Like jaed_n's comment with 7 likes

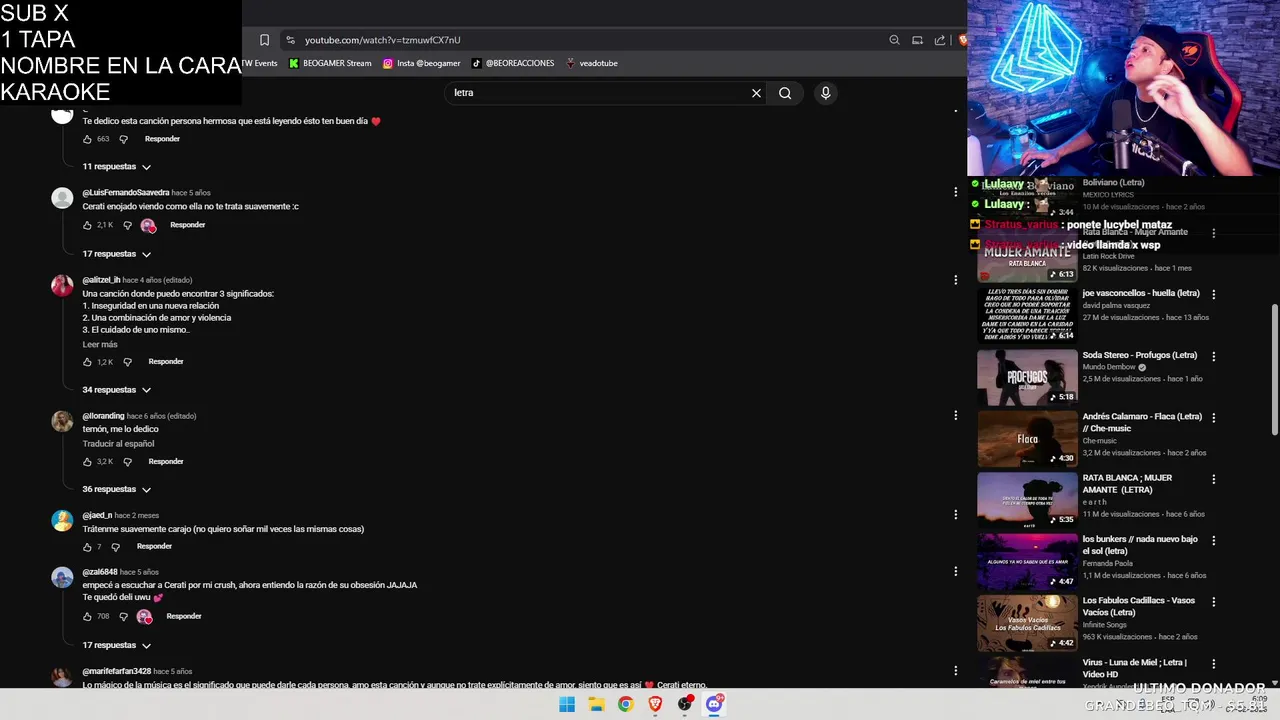tap(87, 547)
